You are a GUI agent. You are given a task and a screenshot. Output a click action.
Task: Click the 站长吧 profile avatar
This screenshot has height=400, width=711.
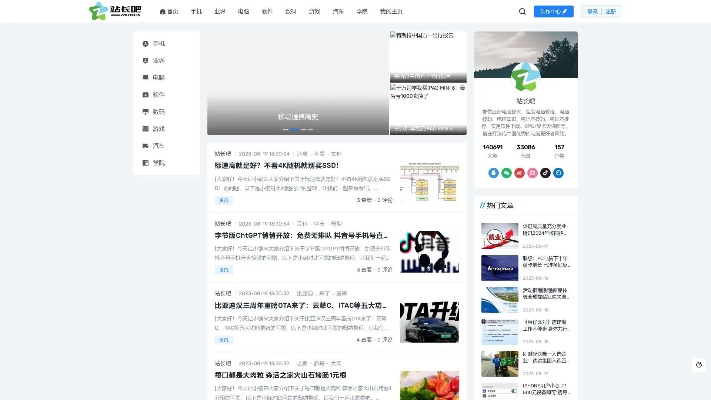tap(526, 77)
